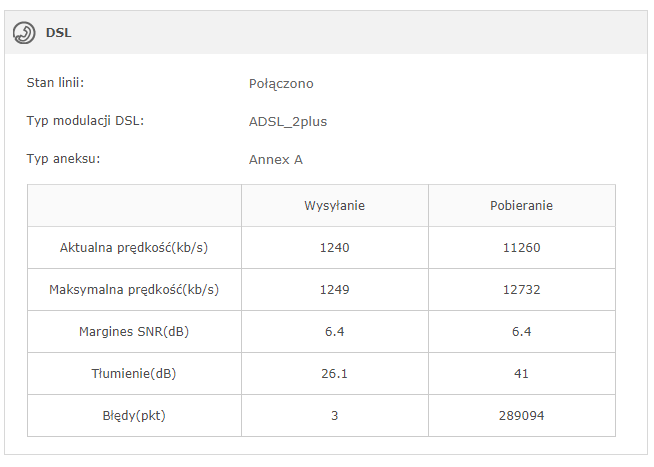Click the Typ modulacji DSL label

coord(86,121)
